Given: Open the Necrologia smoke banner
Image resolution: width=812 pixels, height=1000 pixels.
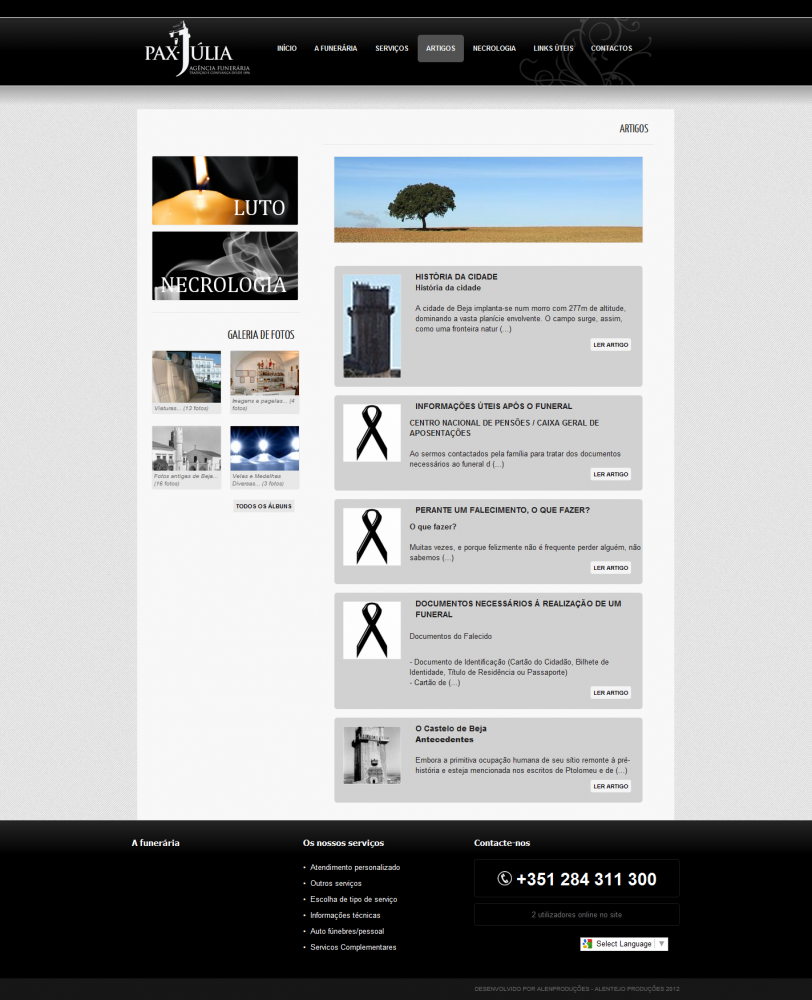Looking at the screenshot, I should tap(225, 266).
